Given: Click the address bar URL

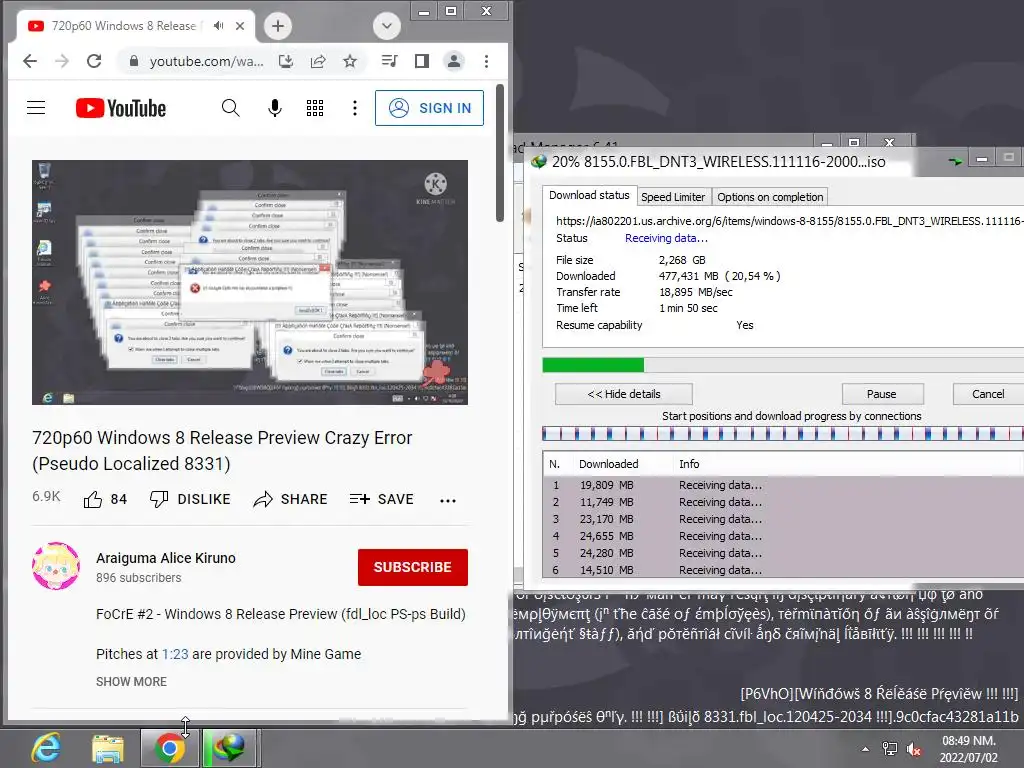Looking at the screenshot, I should click(x=206, y=61).
